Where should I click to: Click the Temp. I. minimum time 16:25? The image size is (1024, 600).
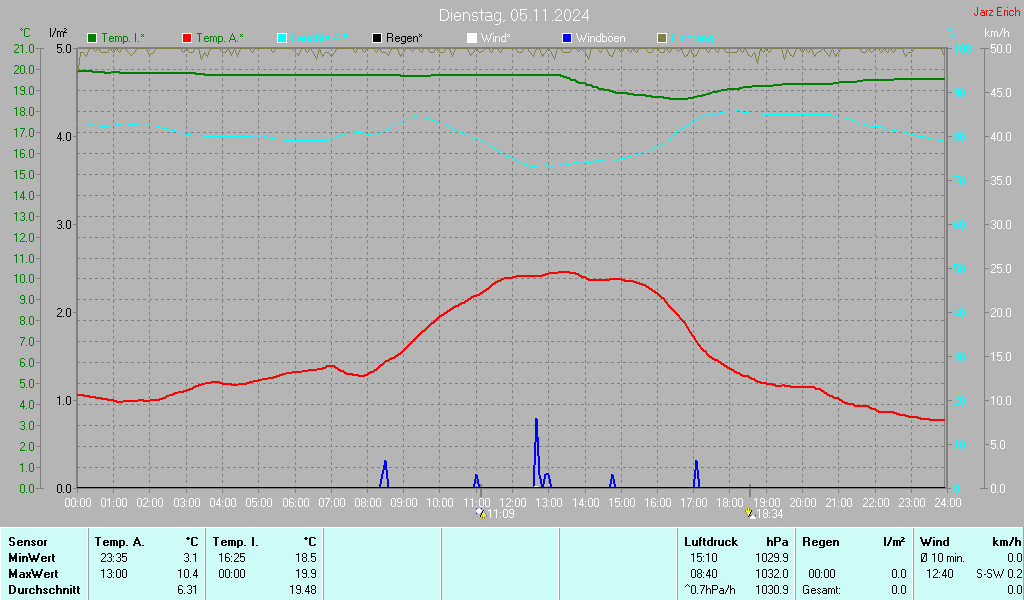232,558
